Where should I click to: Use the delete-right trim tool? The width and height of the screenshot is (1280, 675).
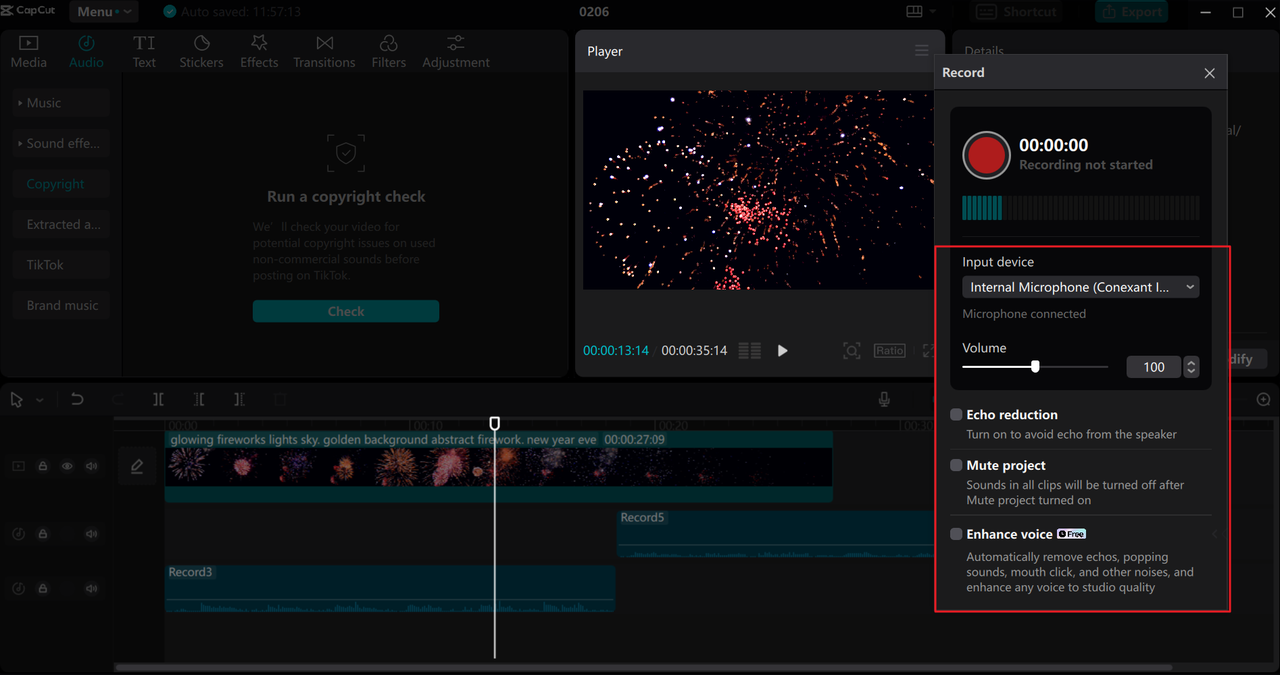click(239, 399)
